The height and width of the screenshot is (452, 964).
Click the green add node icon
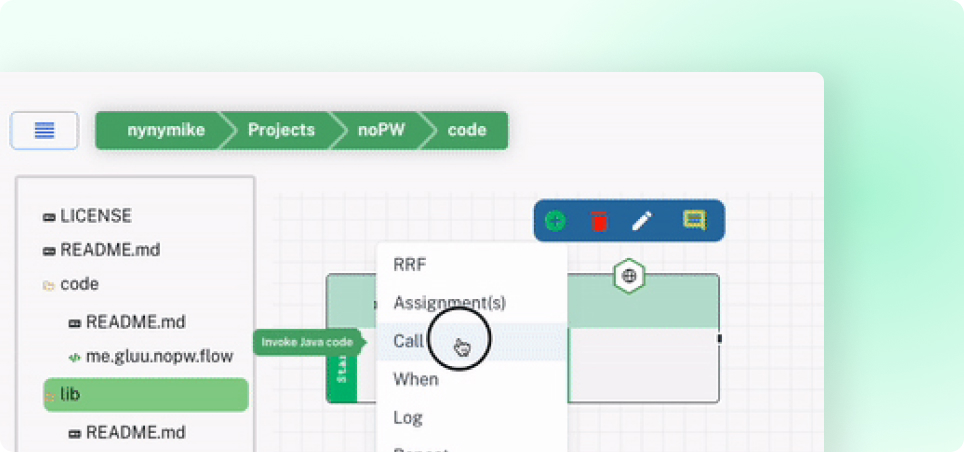pos(555,221)
